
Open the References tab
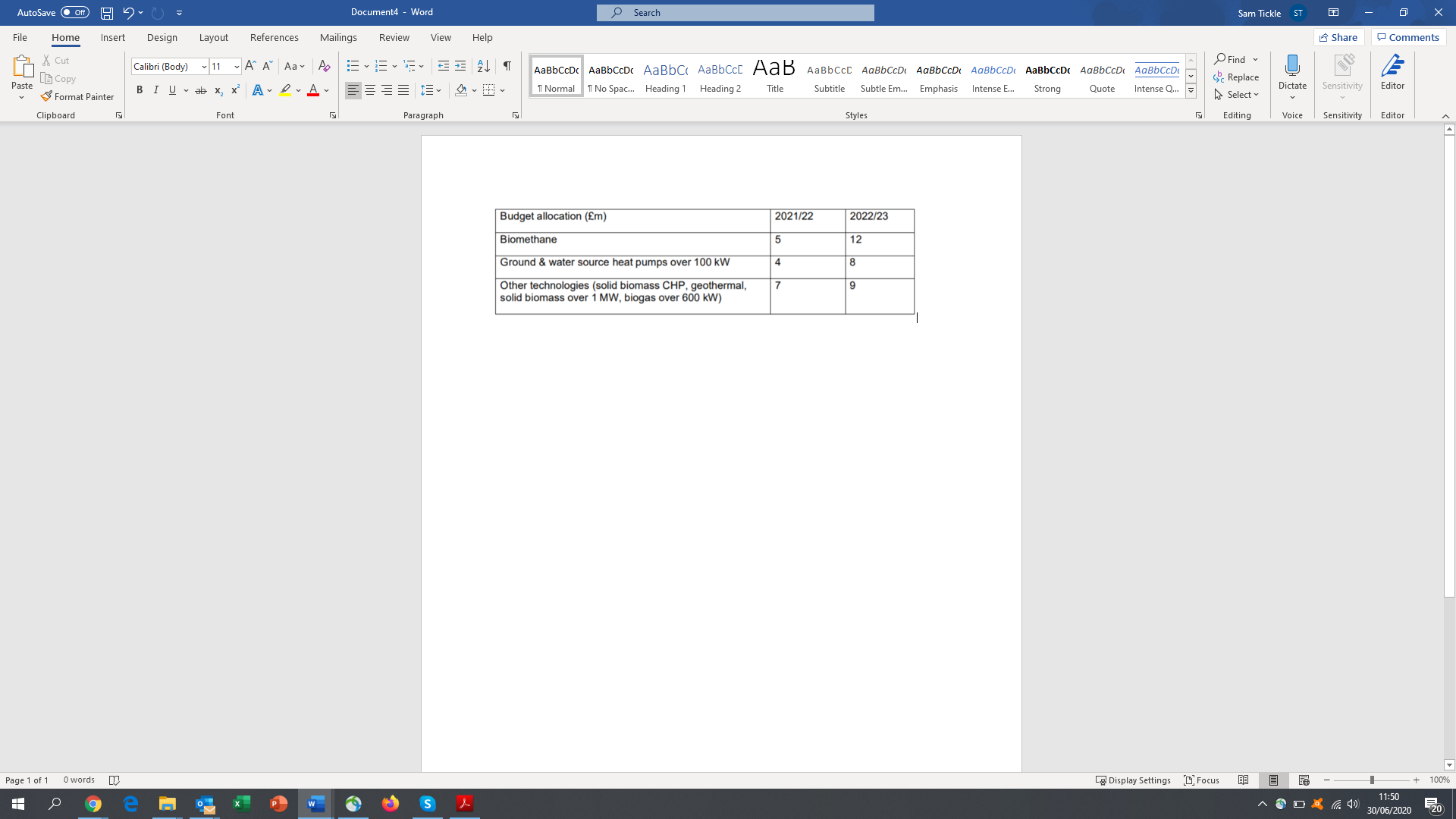click(274, 37)
